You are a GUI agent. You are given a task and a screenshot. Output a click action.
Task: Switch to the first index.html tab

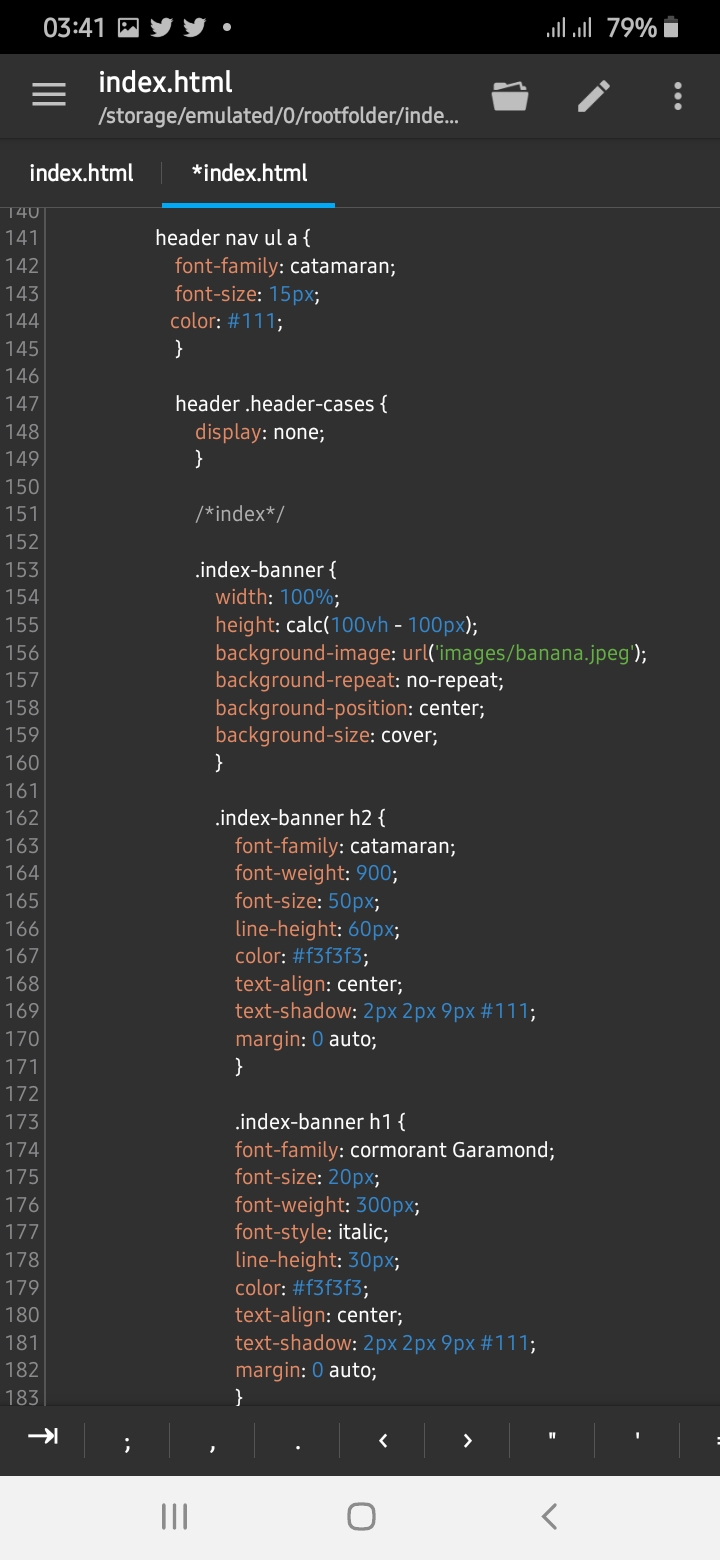(81, 173)
